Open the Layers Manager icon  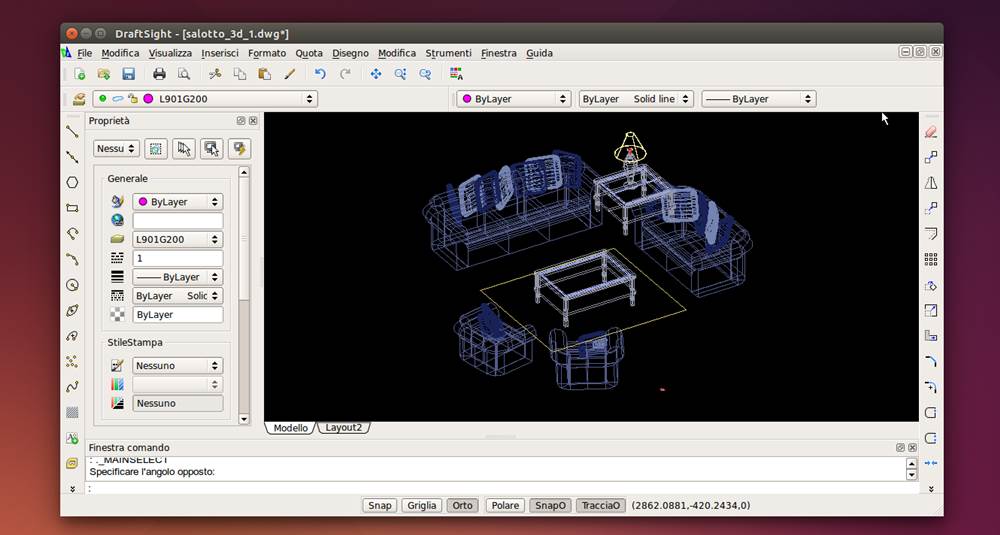tap(79, 99)
